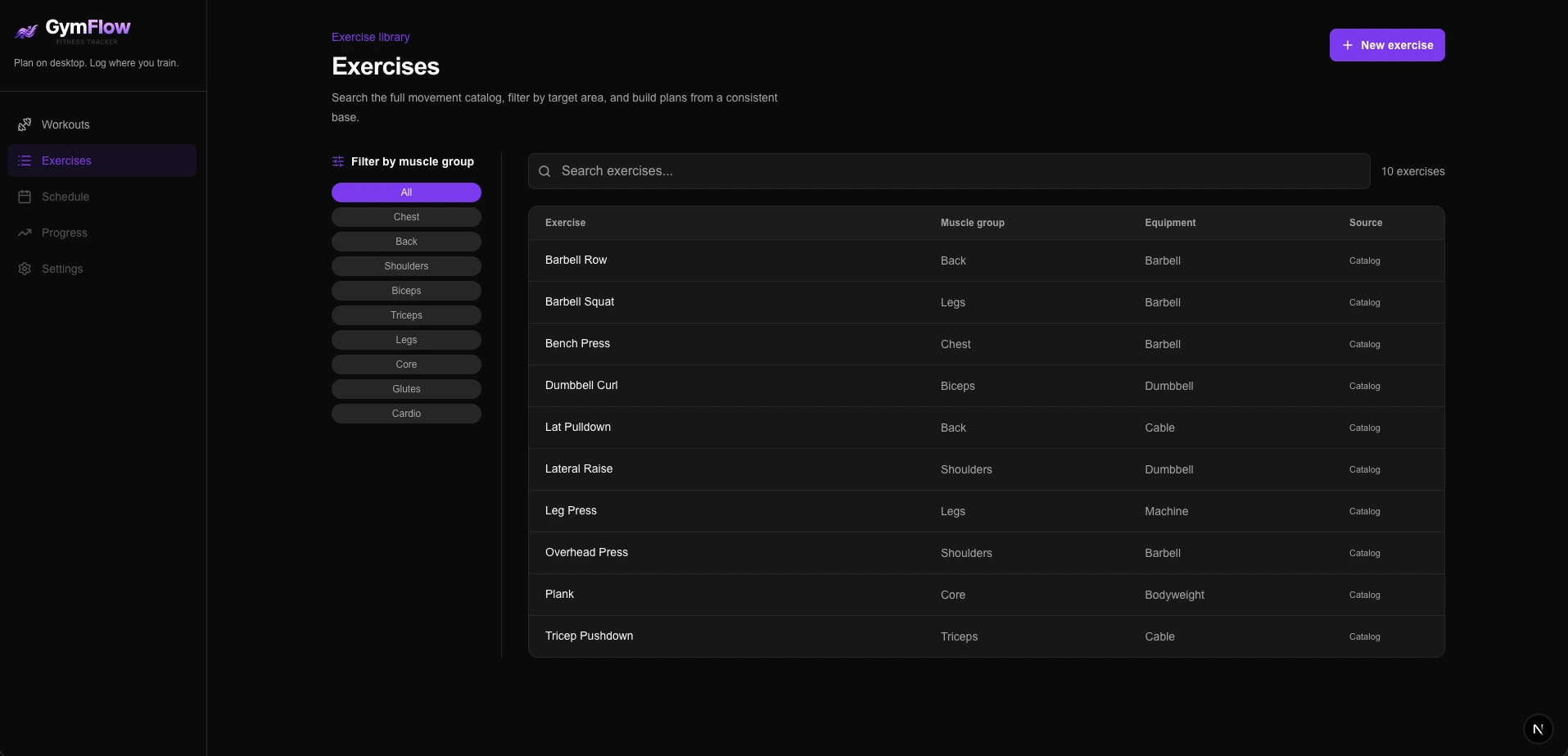Select the Overhead Press exercise name
The width and height of the screenshot is (1568, 756).
coord(586,552)
